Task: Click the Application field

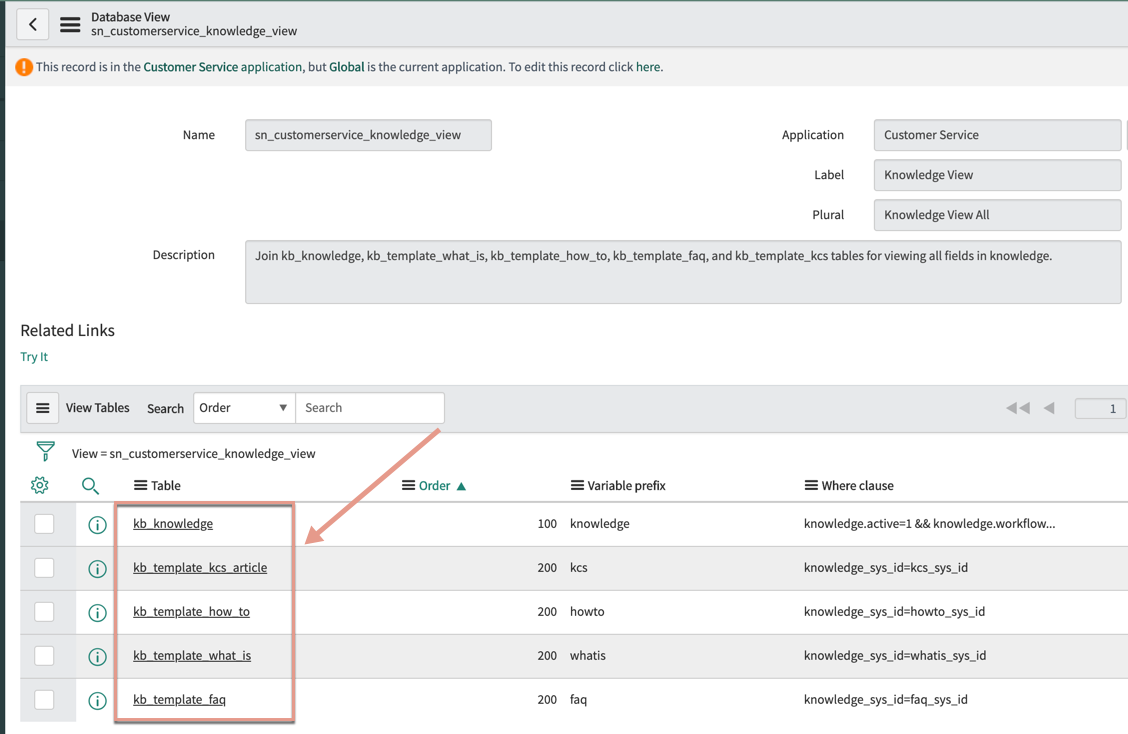Action: 997,135
